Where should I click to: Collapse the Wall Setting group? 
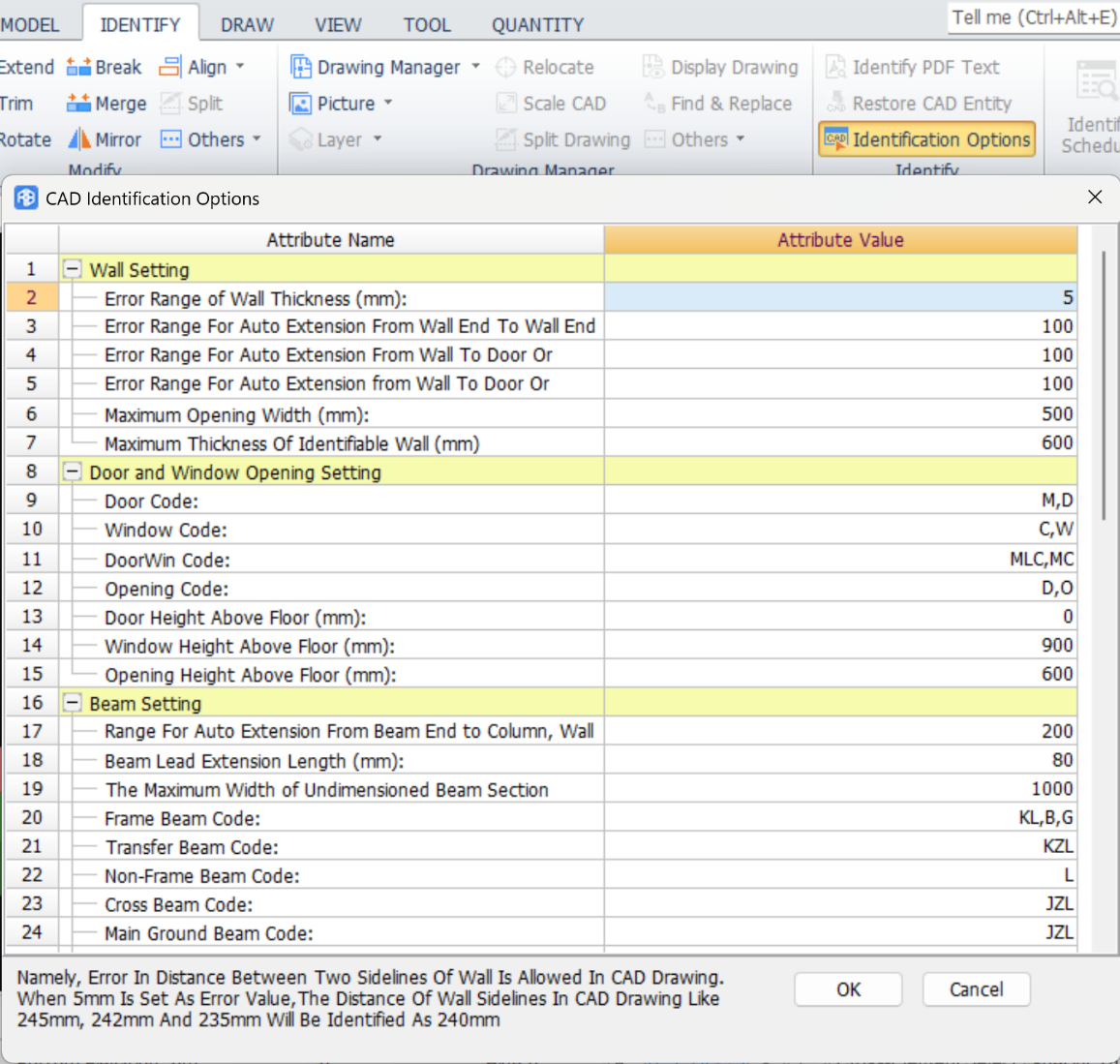[x=73, y=269]
